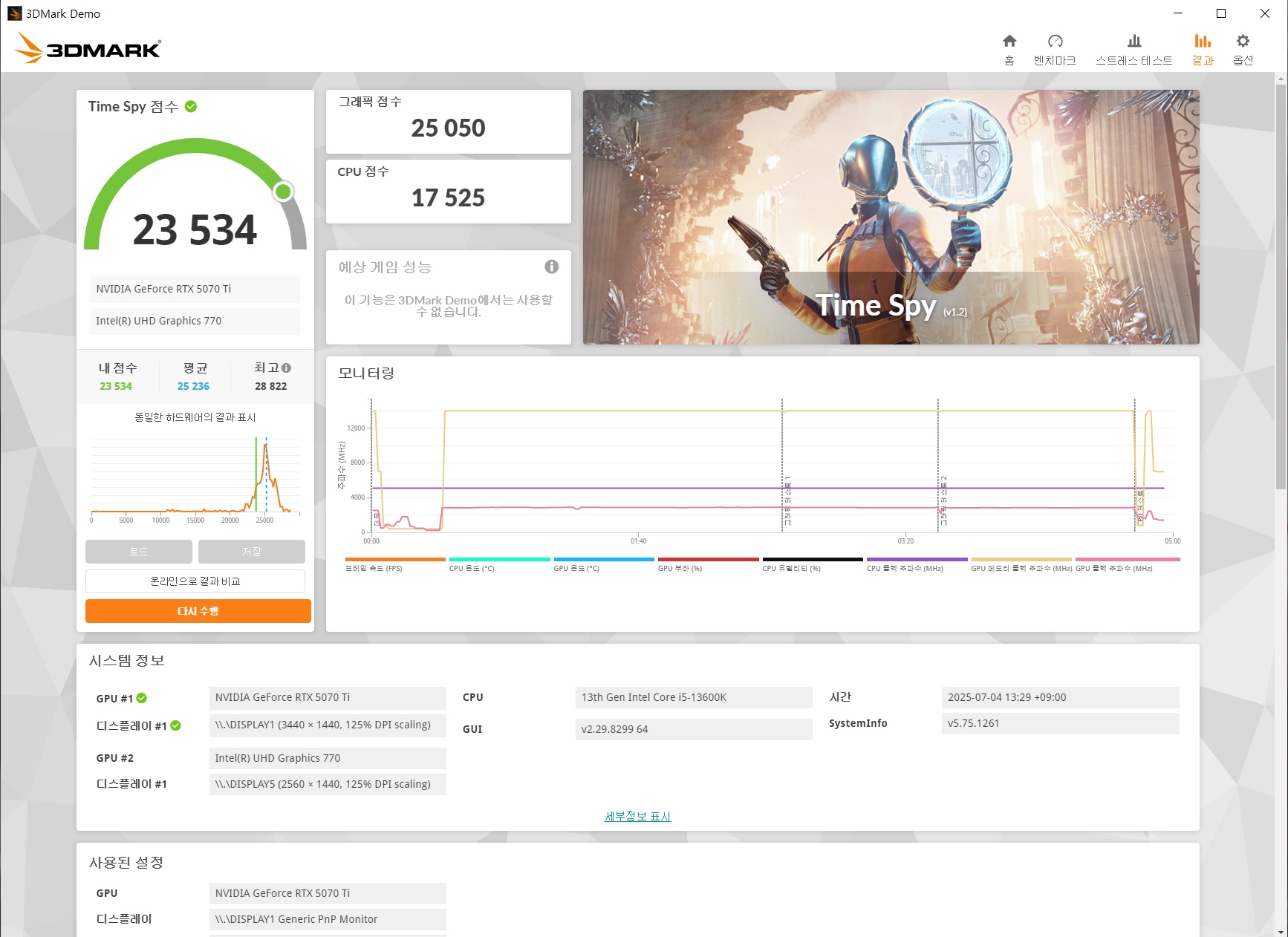
Task: Click the 로드 load button
Action: coord(139,552)
